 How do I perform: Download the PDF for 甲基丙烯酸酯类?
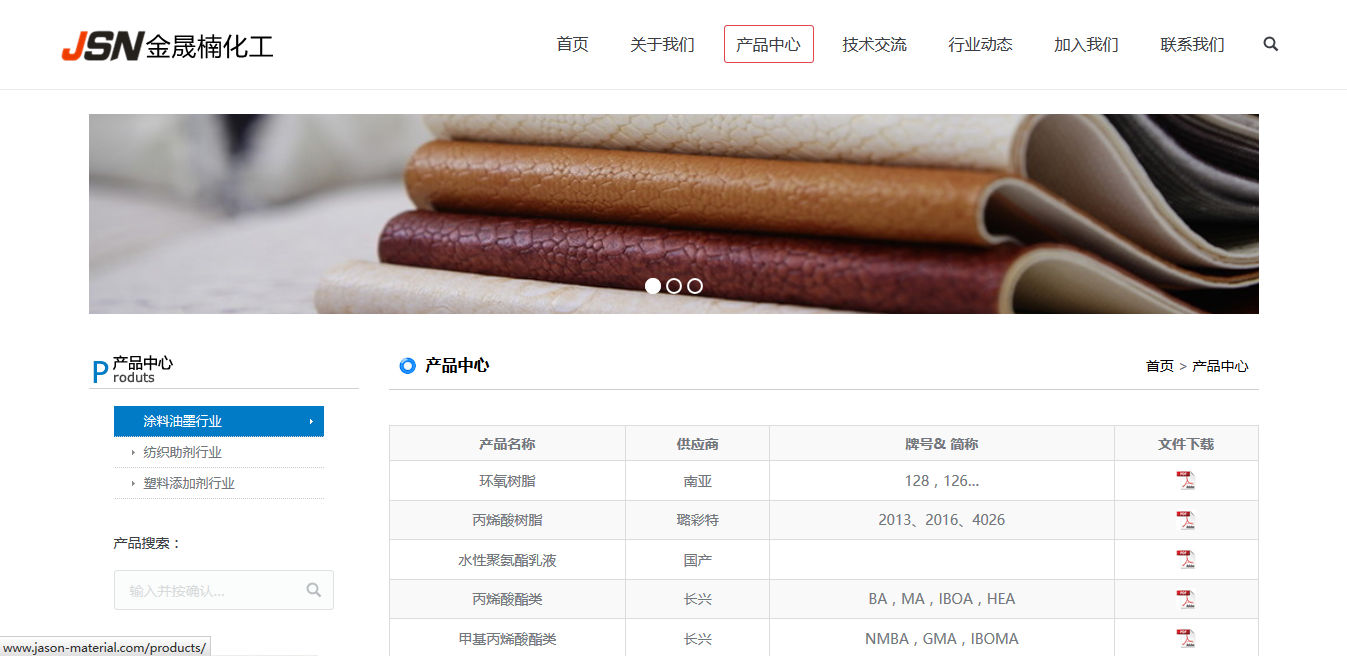(x=1185, y=638)
